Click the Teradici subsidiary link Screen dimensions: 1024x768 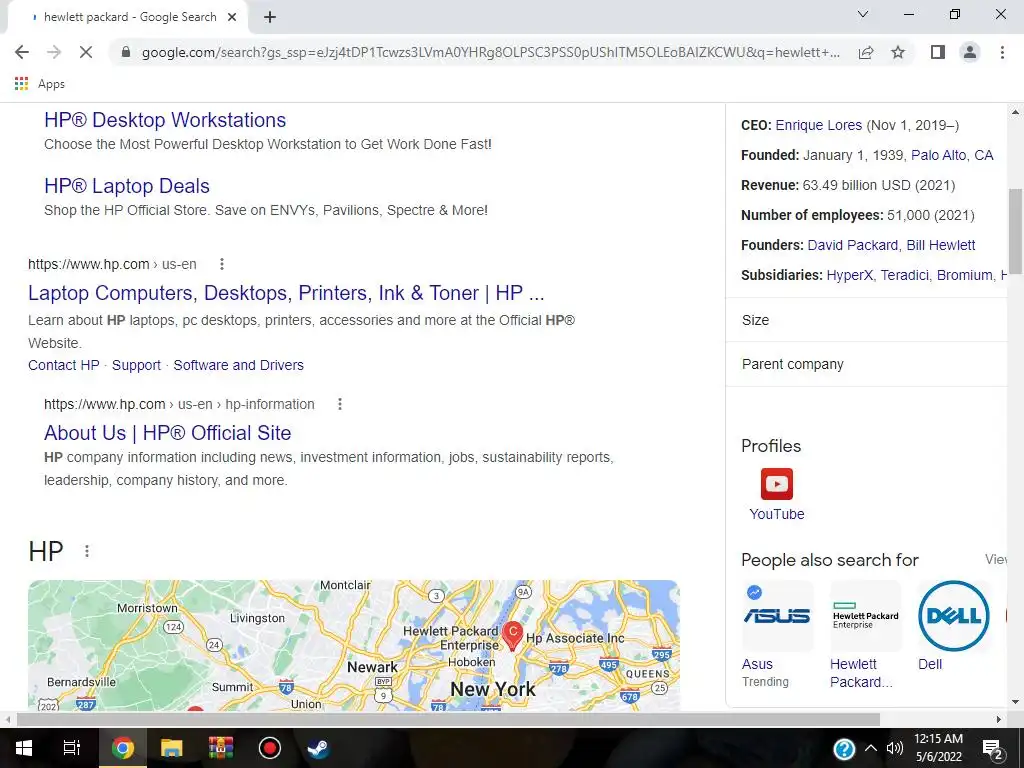(x=904, y=276)
